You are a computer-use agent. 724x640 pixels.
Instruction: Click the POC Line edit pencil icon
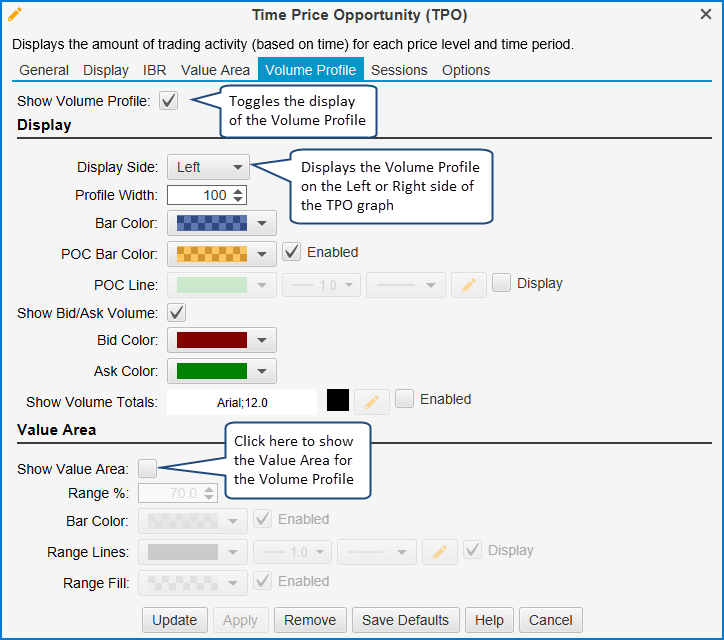[x=468, y=285]
